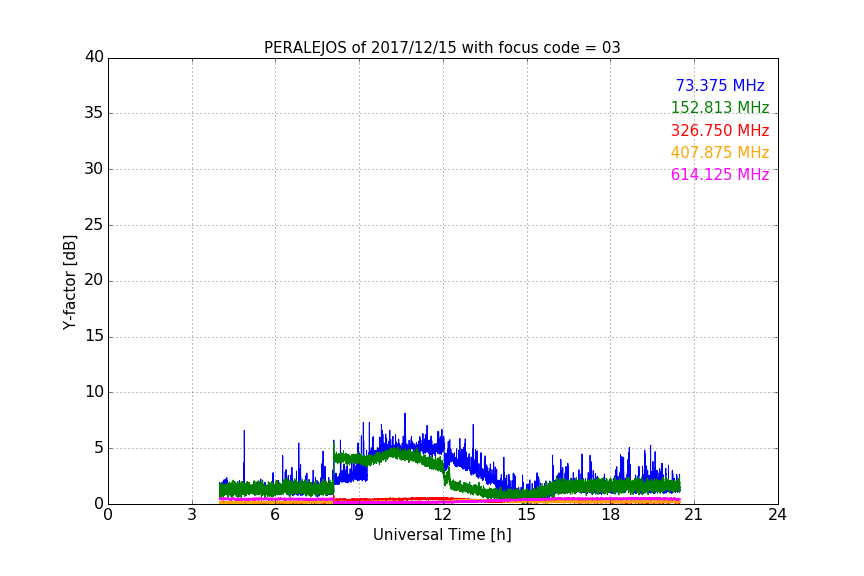
Task: Click the y-axis tick label 10
Action: (94, 392)
